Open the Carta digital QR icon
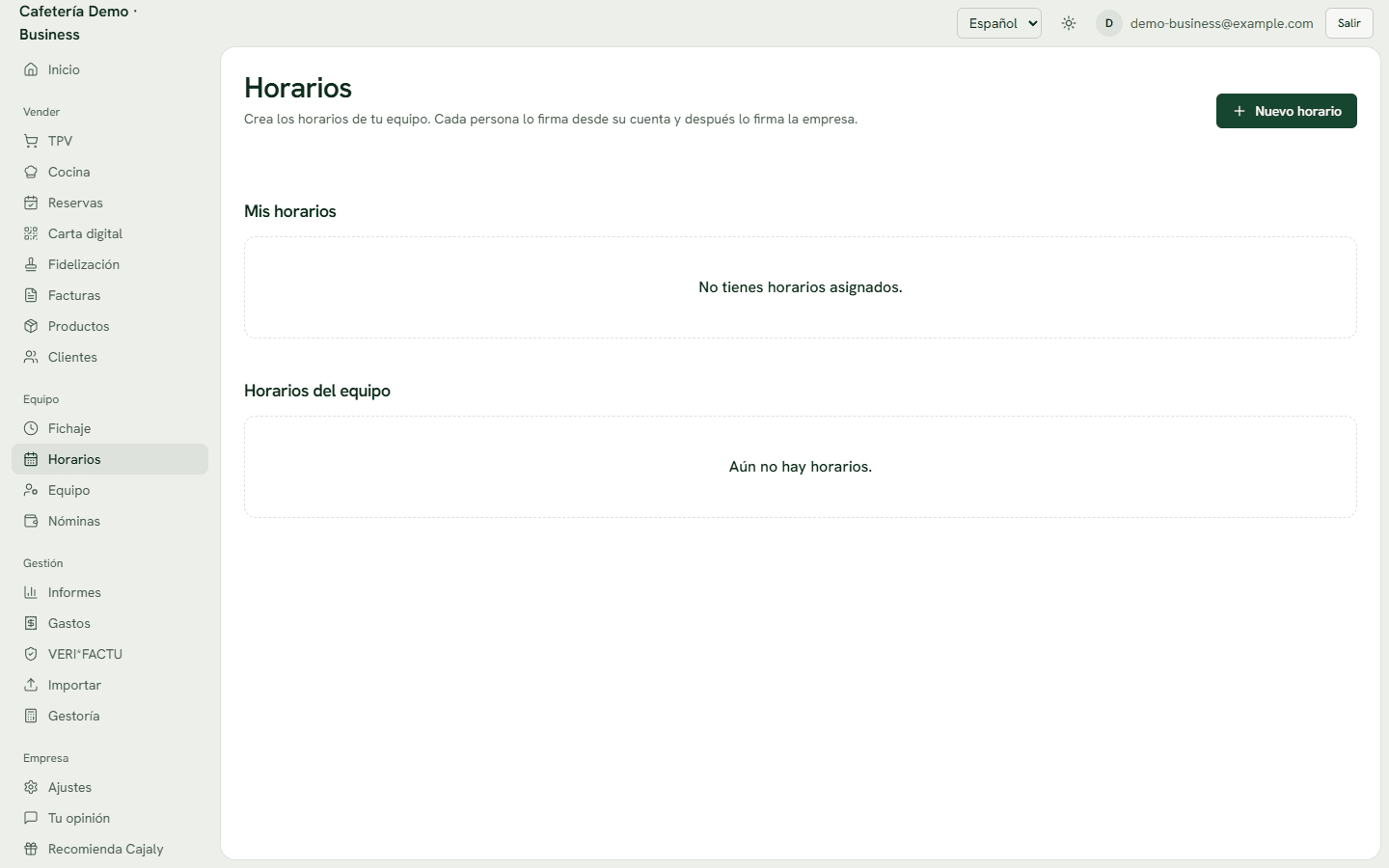1389x868 pixels. coord(31,233)
